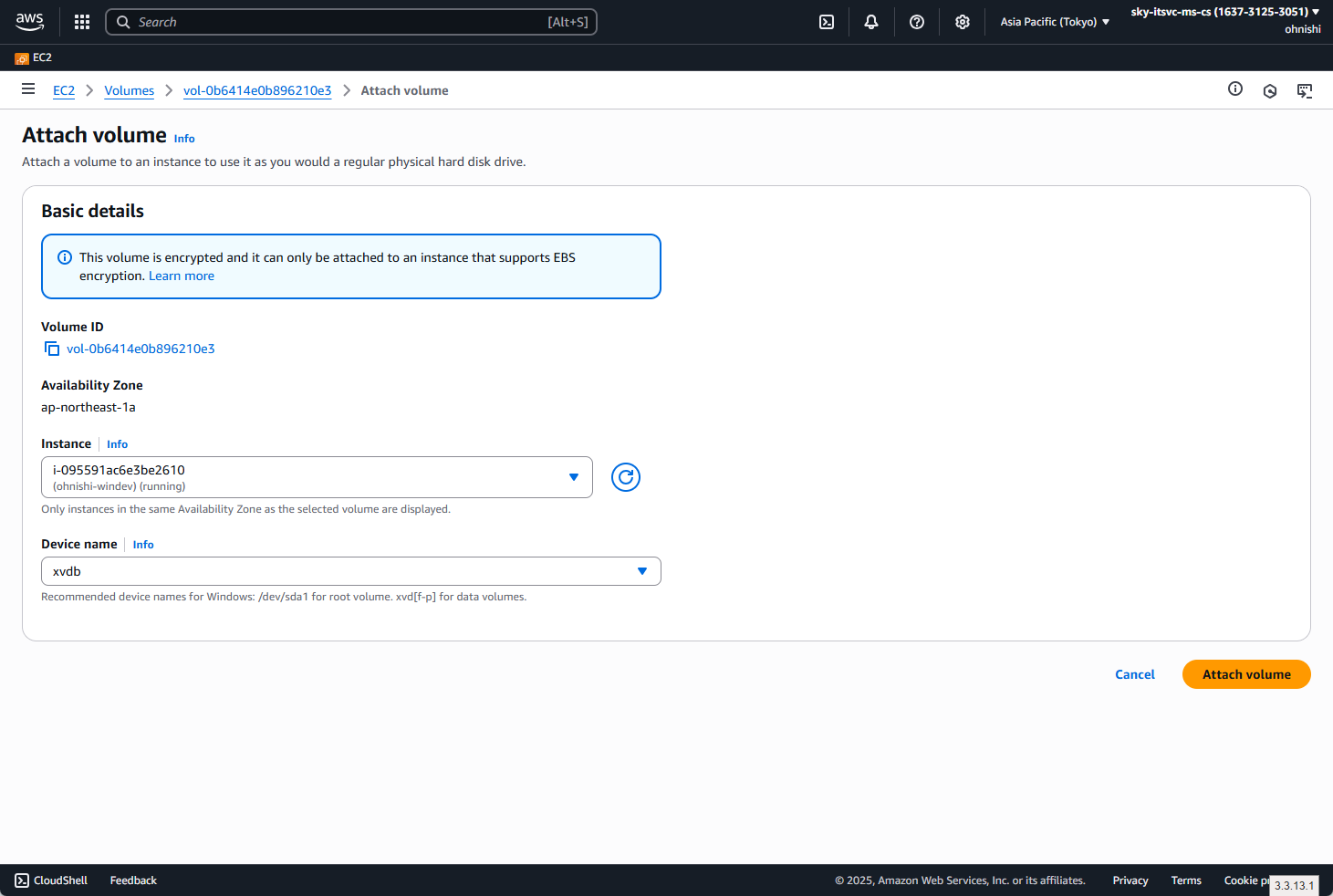Open settings gear in top bar
Viewport: 1333px width, 896px height.
[963, 22]
